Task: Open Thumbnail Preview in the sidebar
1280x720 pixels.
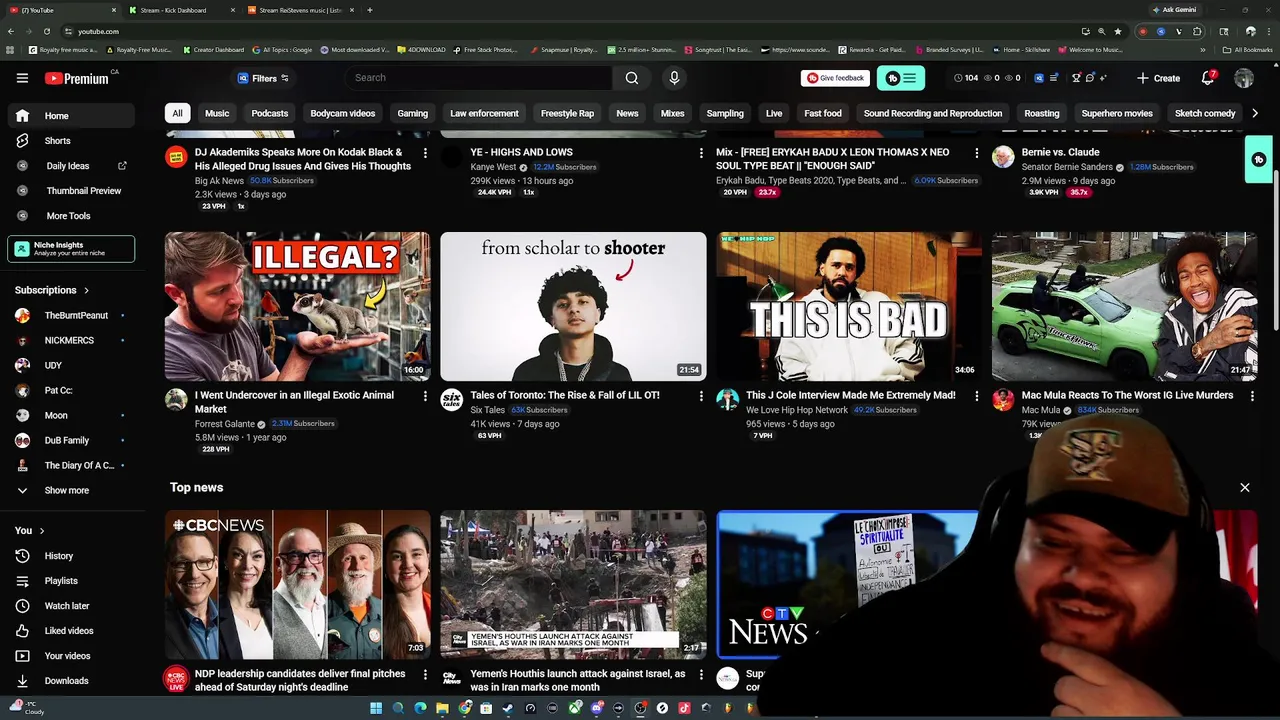Action: [x=84, y=191]
